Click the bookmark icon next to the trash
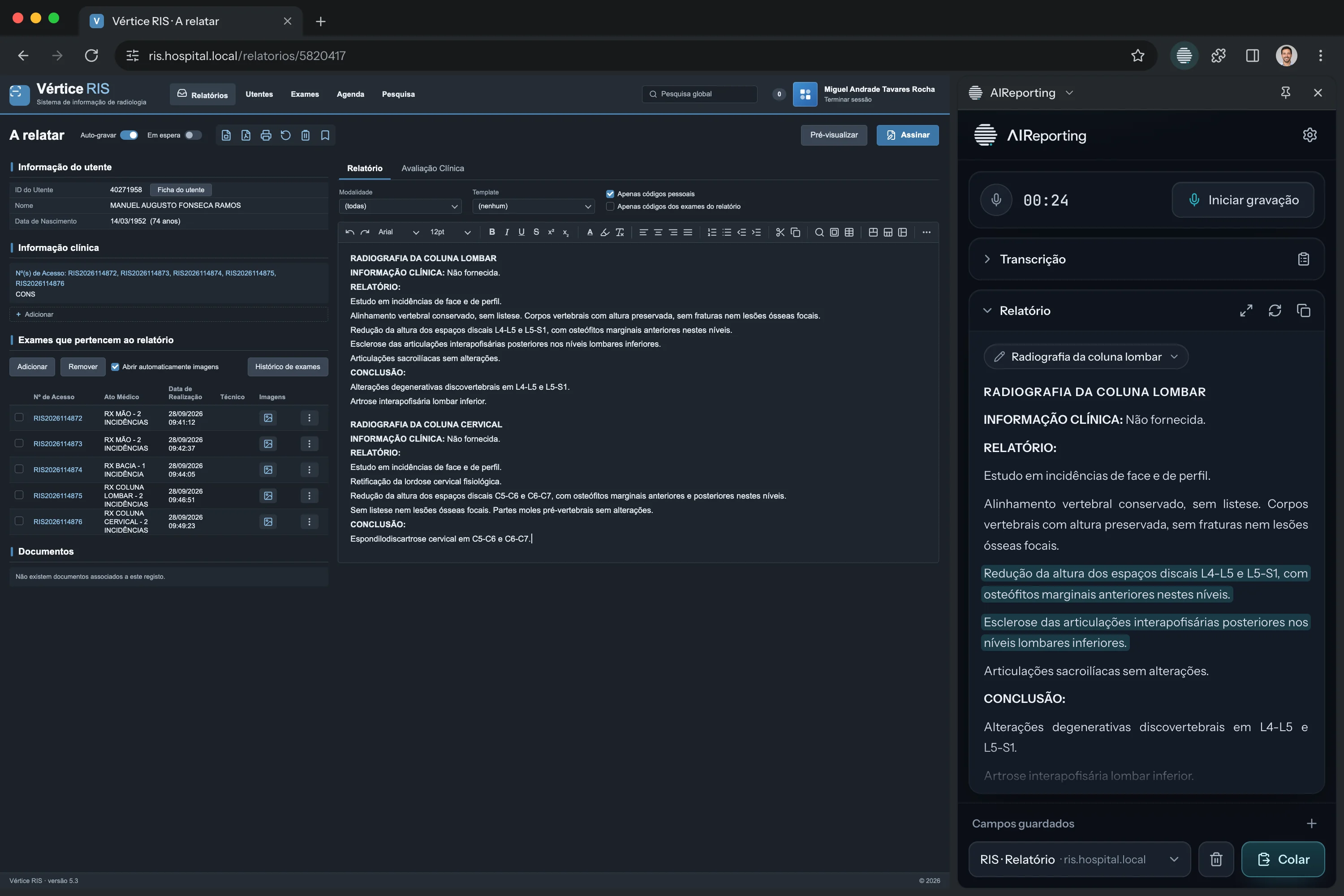The height and width of the screenshot is (896, 1344). coord(325,135)
